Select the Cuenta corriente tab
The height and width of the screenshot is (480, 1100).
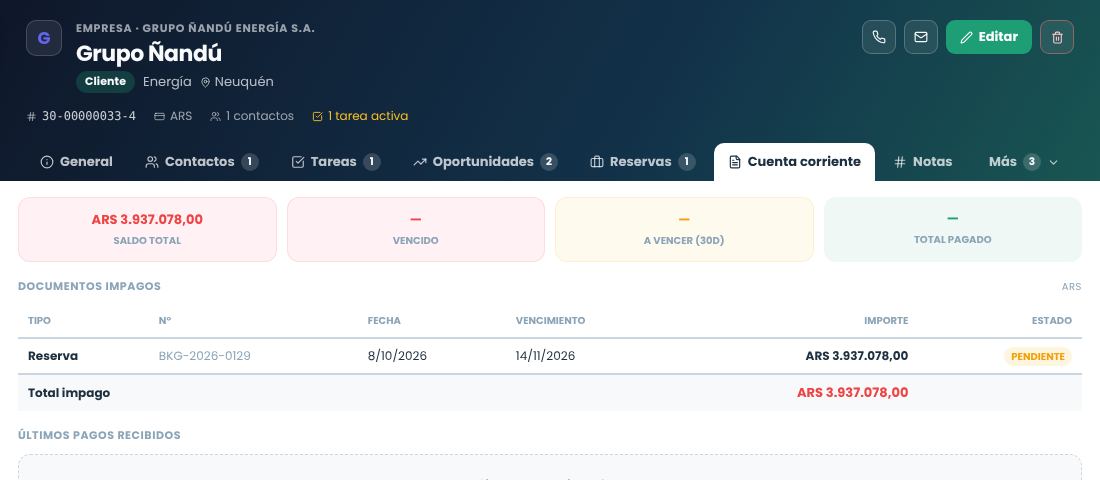coord(794,162)
